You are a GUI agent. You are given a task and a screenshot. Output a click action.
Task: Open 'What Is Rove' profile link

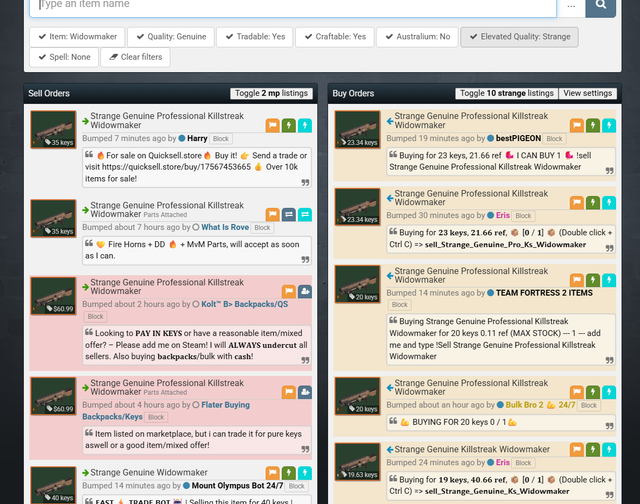click(225, 227)
